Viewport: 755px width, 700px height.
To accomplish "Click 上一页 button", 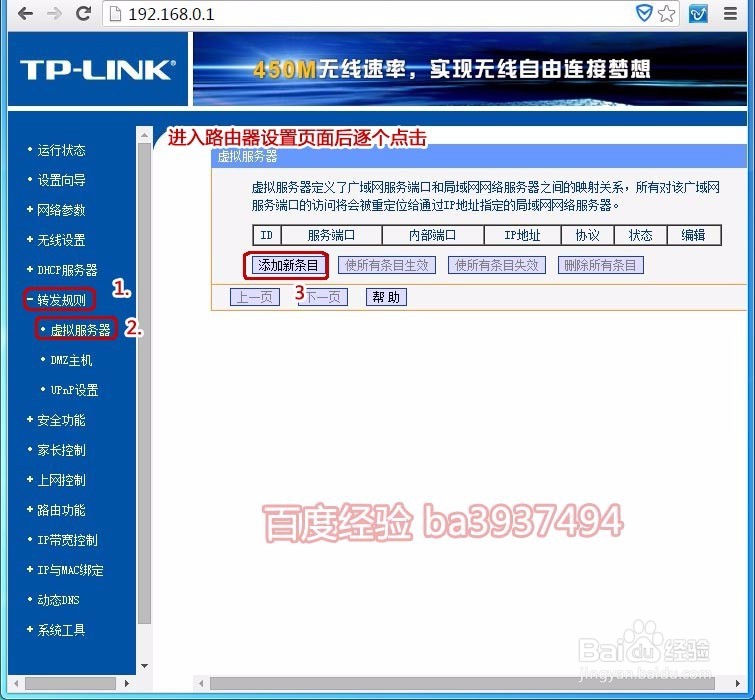I will [255, 297].
